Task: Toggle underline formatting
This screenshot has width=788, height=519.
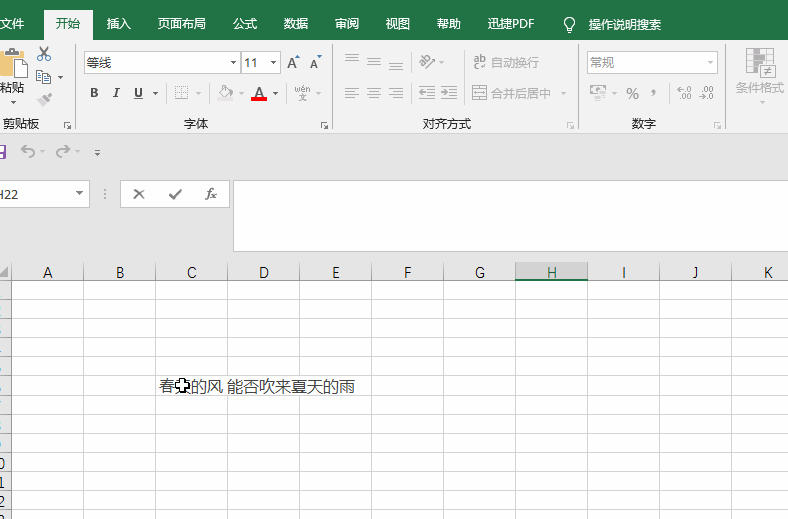Action: pyautogui.click(x=139, y=93)
